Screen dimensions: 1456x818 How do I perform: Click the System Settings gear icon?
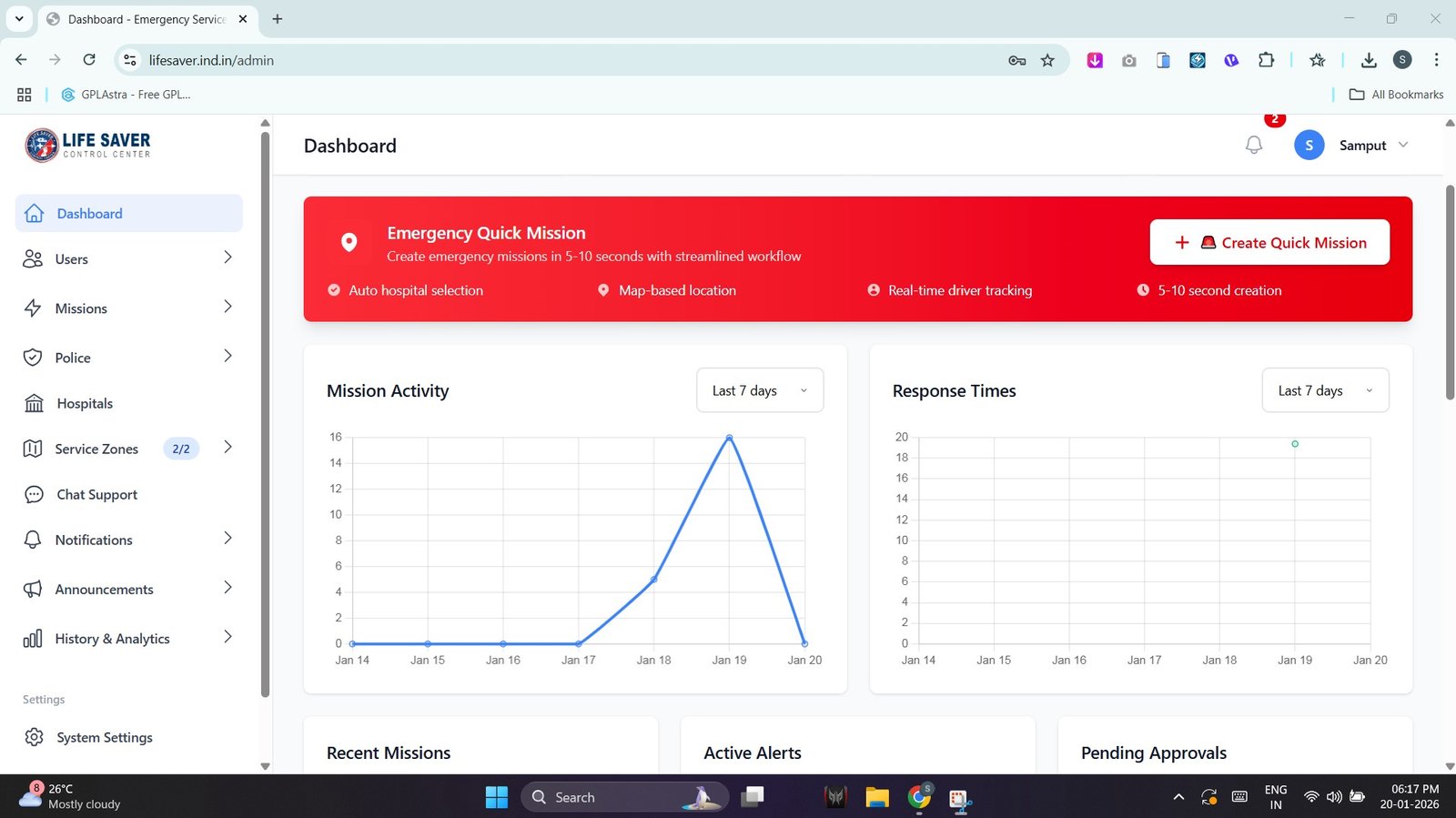pyautogui.click(x=34, y=737)
